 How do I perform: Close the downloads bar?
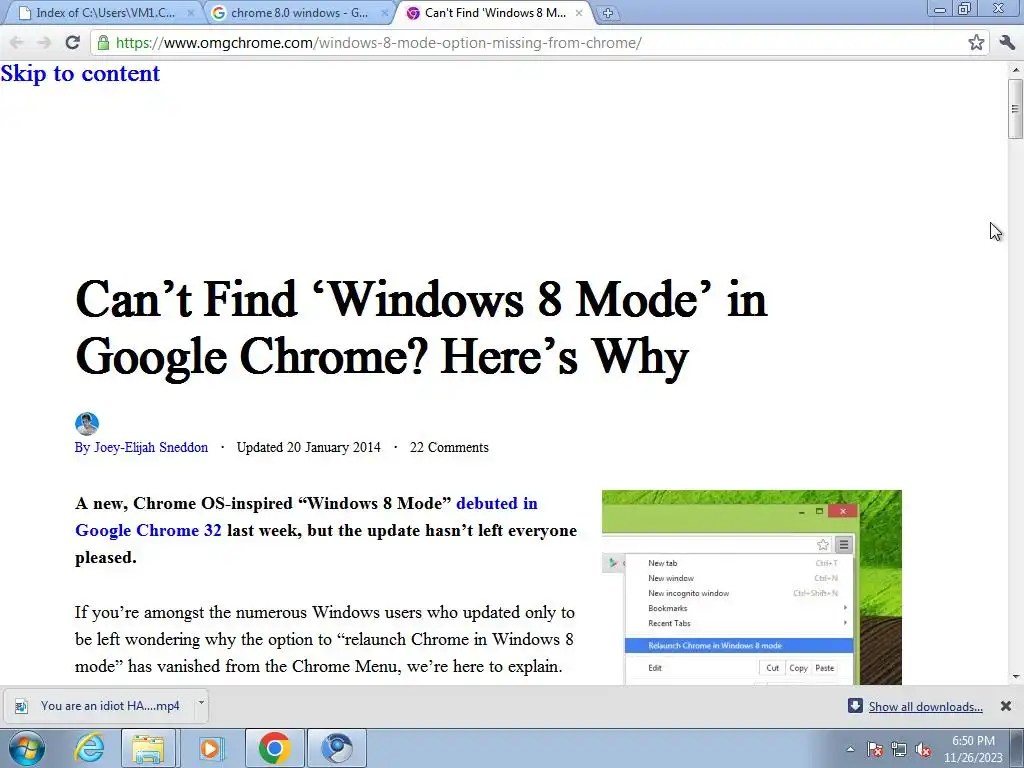click(x=1006, y=706)
